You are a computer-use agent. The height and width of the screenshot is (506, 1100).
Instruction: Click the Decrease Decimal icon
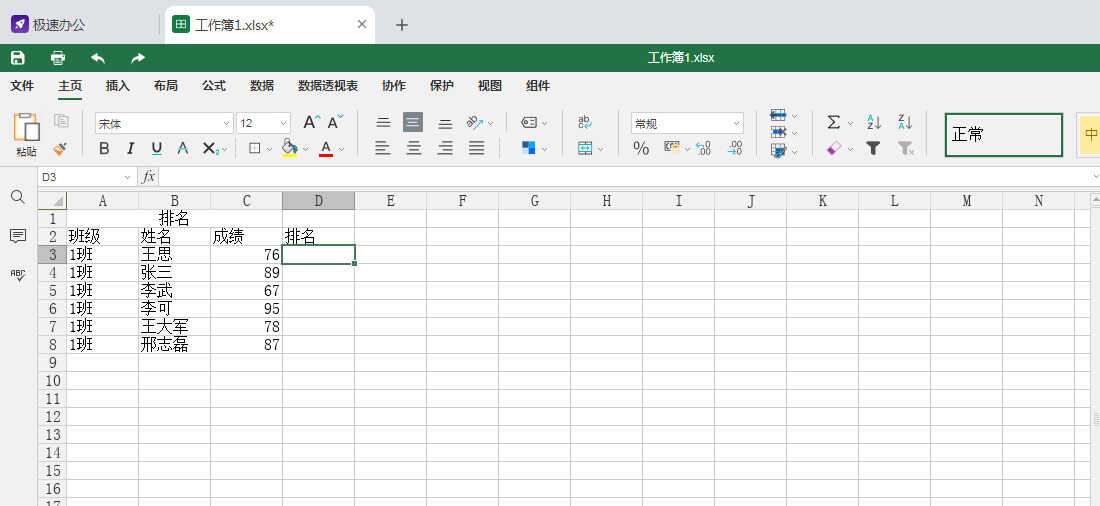tap(703, 148)
